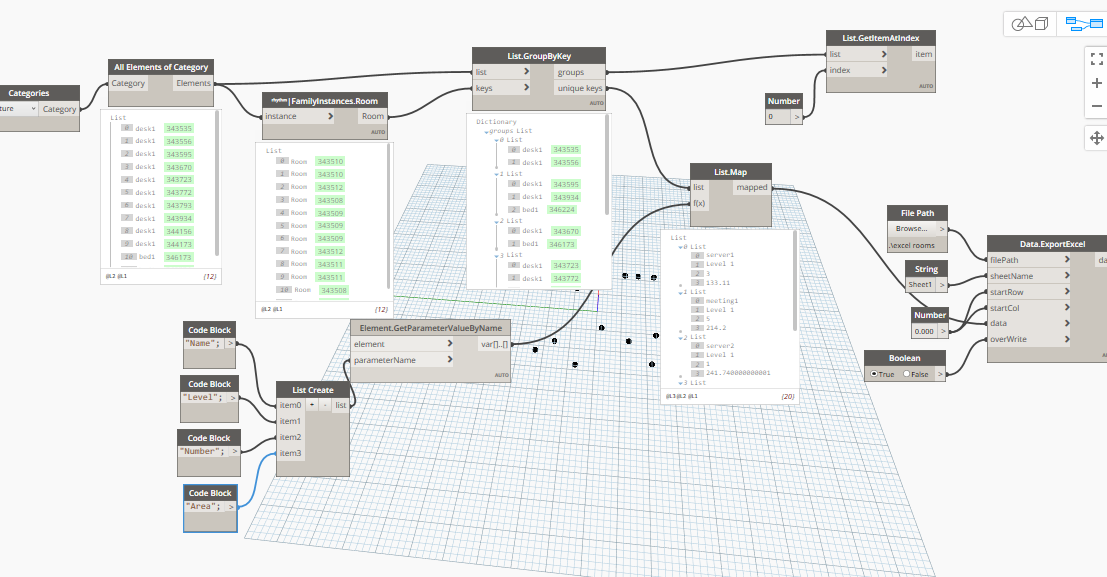Click the Elements output port
Screen dimensions: 1107x577
pyautogui.click(x=193, y=83)
